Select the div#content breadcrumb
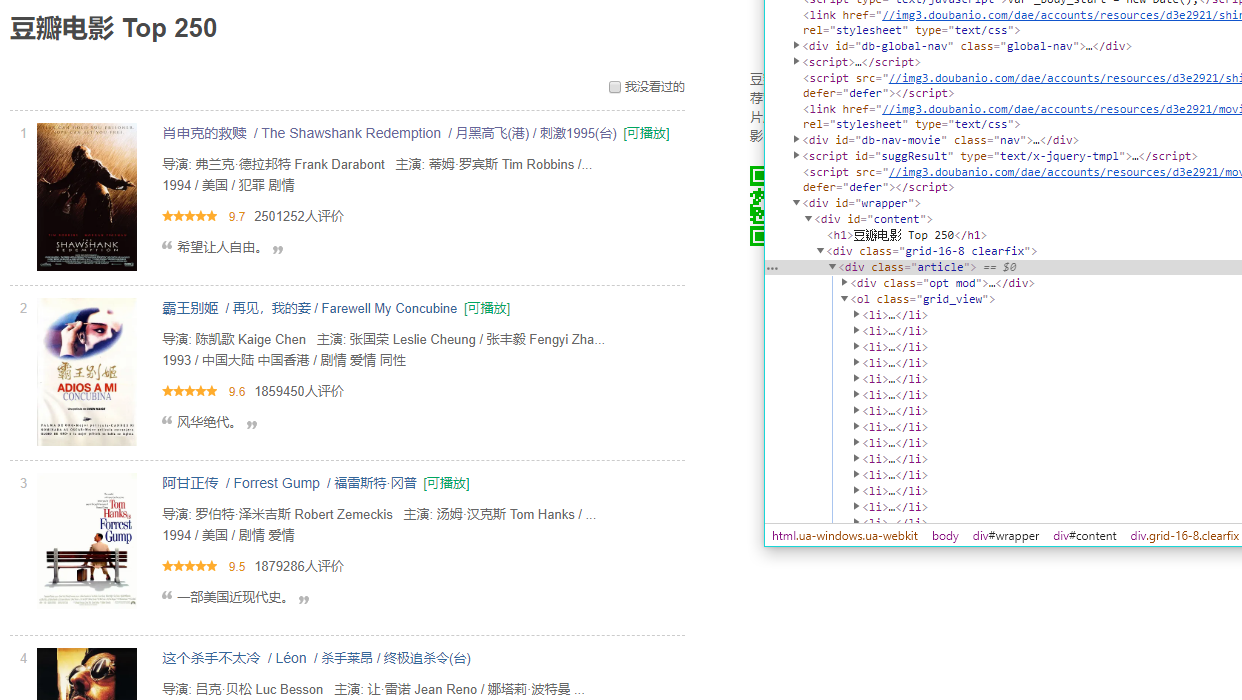1242x700 pixels. [1085, 536]
